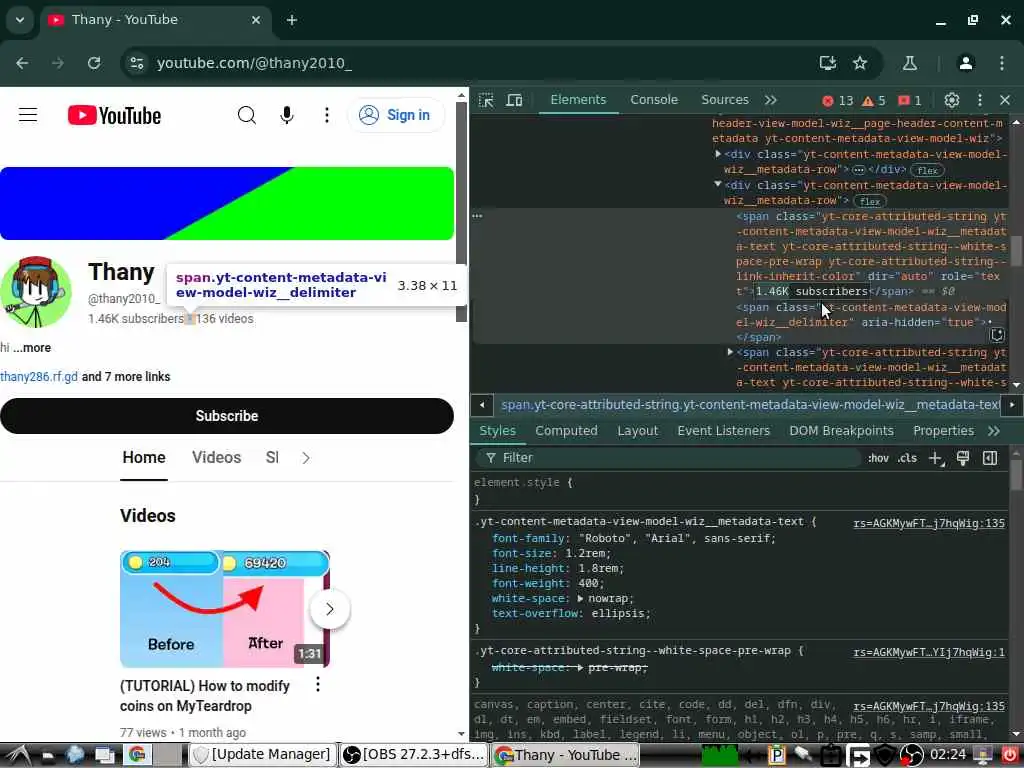The width and height of the screenshot is (1024, 768).
Task: Switch to the Sources panel tab
Action: tap(724, 99)
